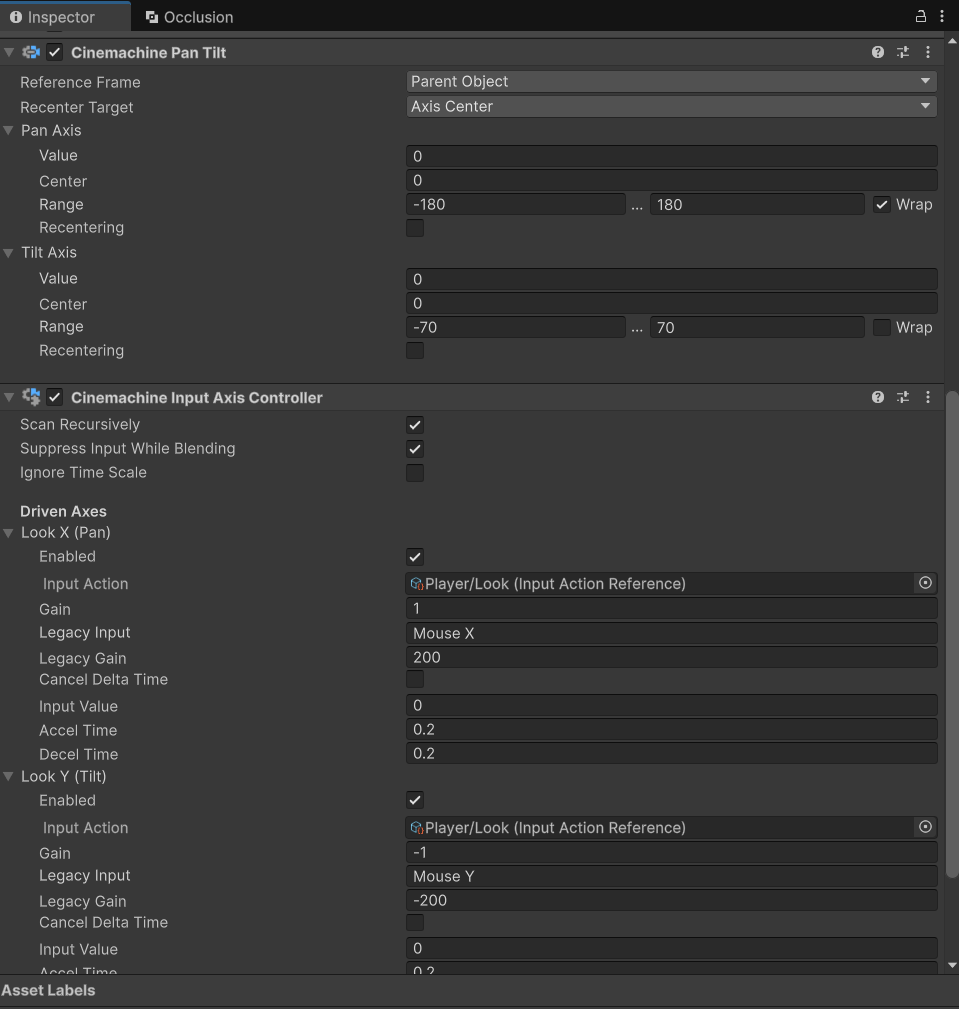The width and height of the screenshot is (959, 1009).
Task: Open presets for Cinemachine Input Axis Controller
Action: (902, 396)
